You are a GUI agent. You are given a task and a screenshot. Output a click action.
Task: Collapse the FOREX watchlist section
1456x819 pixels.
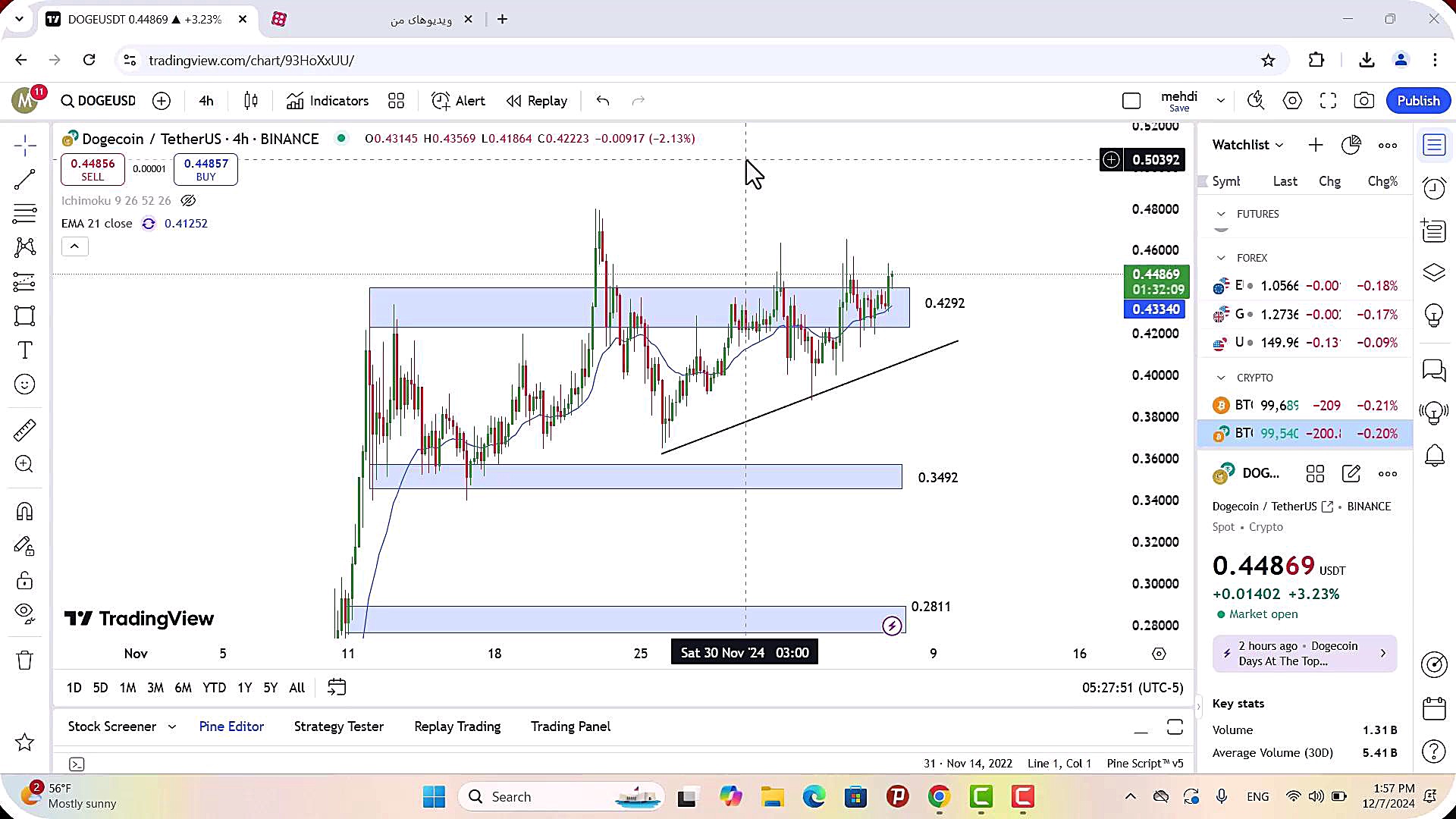click(1221, 258)
